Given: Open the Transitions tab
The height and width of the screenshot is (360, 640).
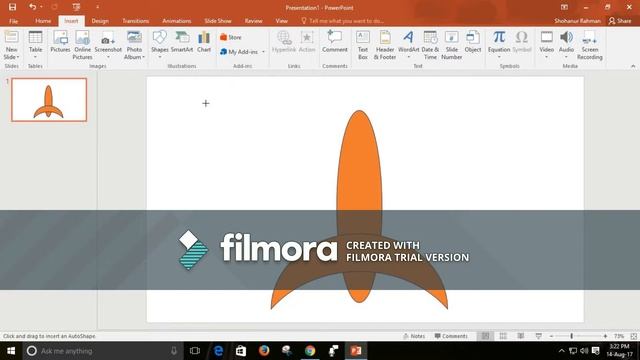Looking at the screenshot, I should click(136, 21).
